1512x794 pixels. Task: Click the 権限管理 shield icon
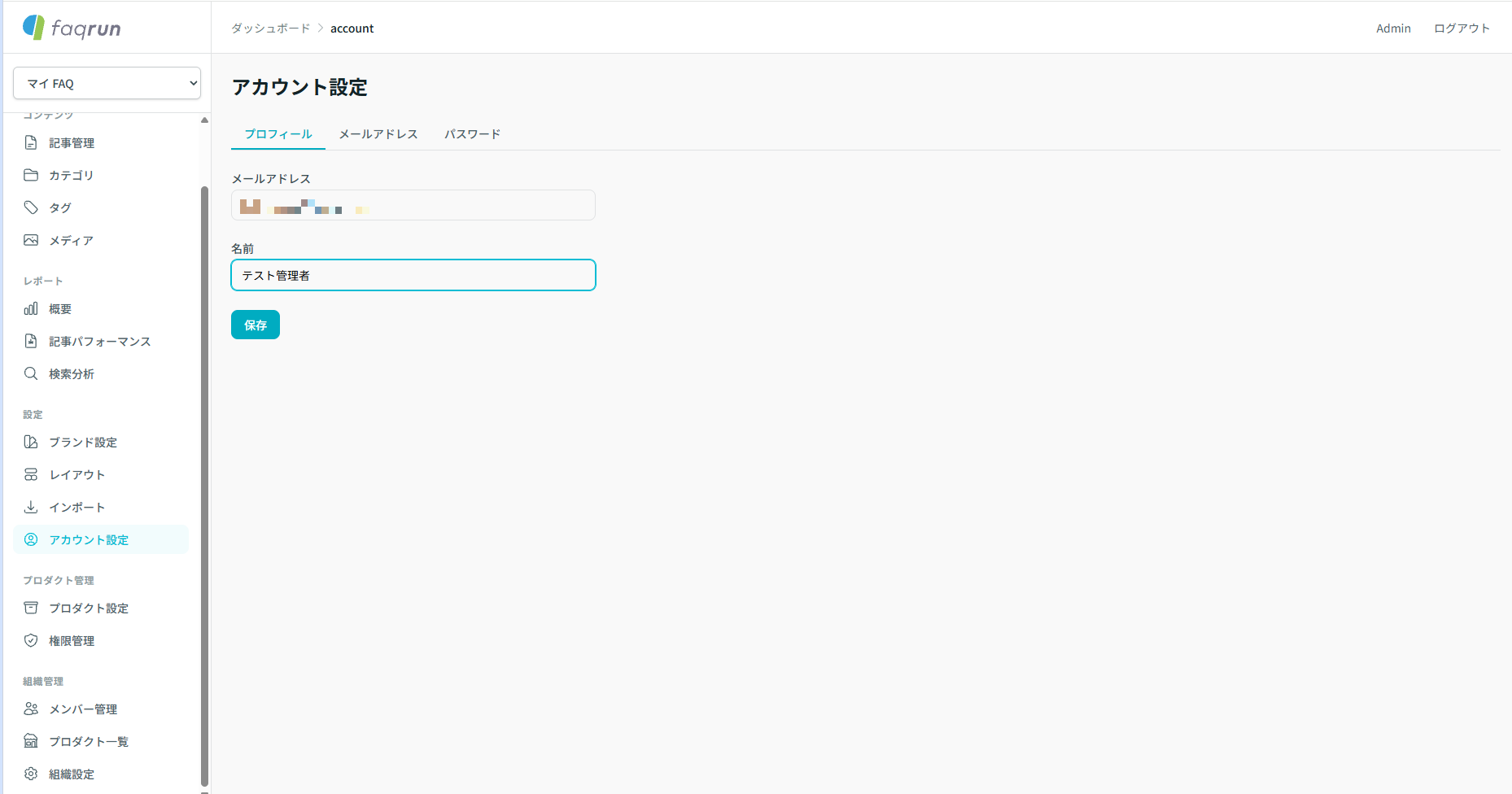31,640
